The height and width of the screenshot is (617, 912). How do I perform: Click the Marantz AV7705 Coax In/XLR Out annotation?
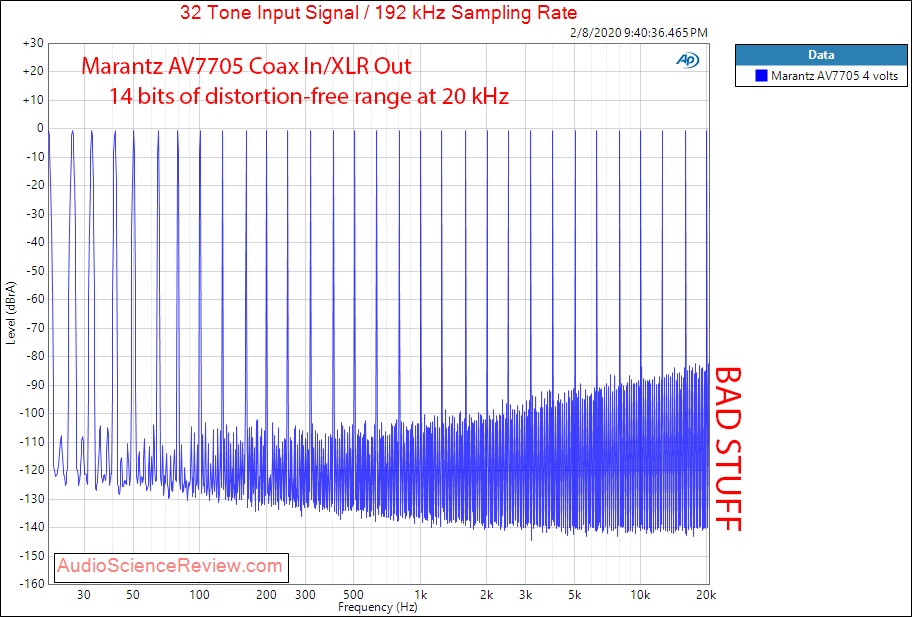click(x=246, y=66)
